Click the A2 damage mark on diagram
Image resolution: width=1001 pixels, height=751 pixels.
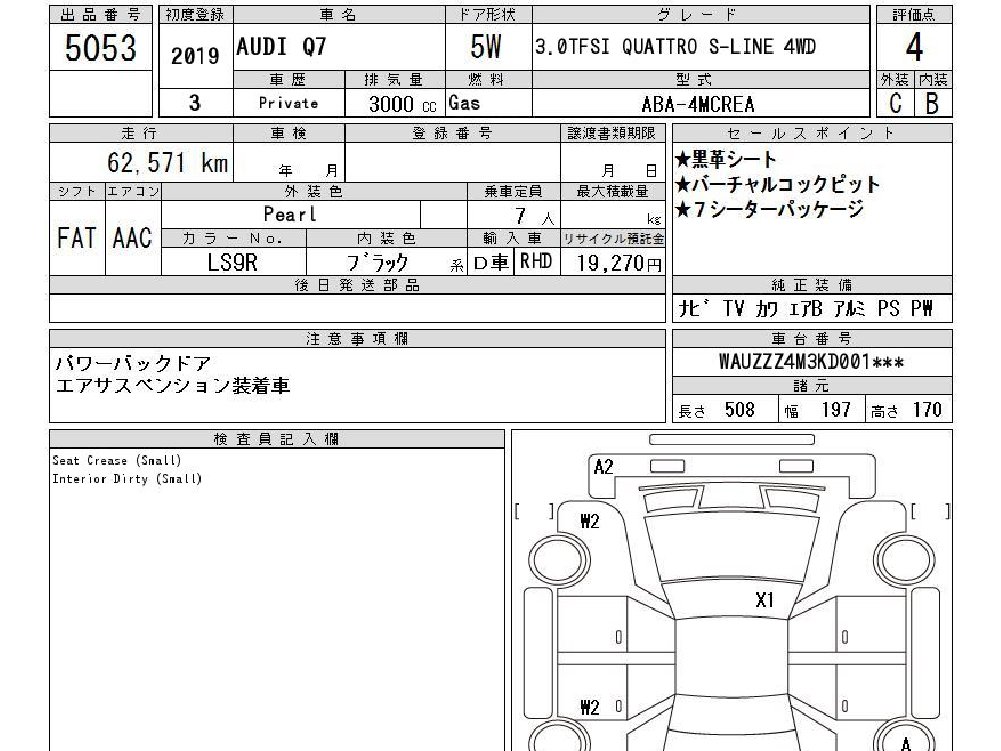[x=603, y=467]
